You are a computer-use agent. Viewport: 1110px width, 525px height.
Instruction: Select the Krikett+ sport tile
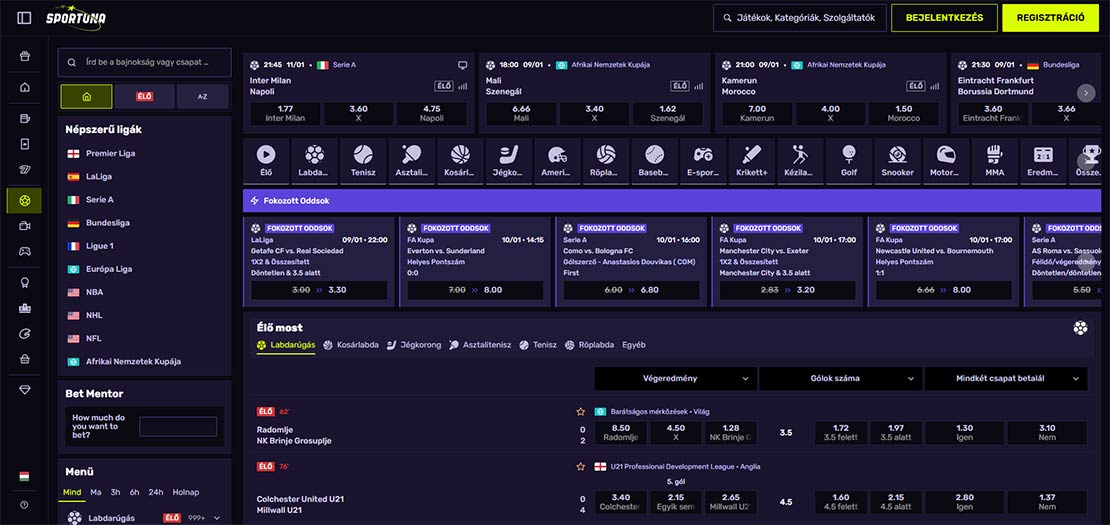752,161
